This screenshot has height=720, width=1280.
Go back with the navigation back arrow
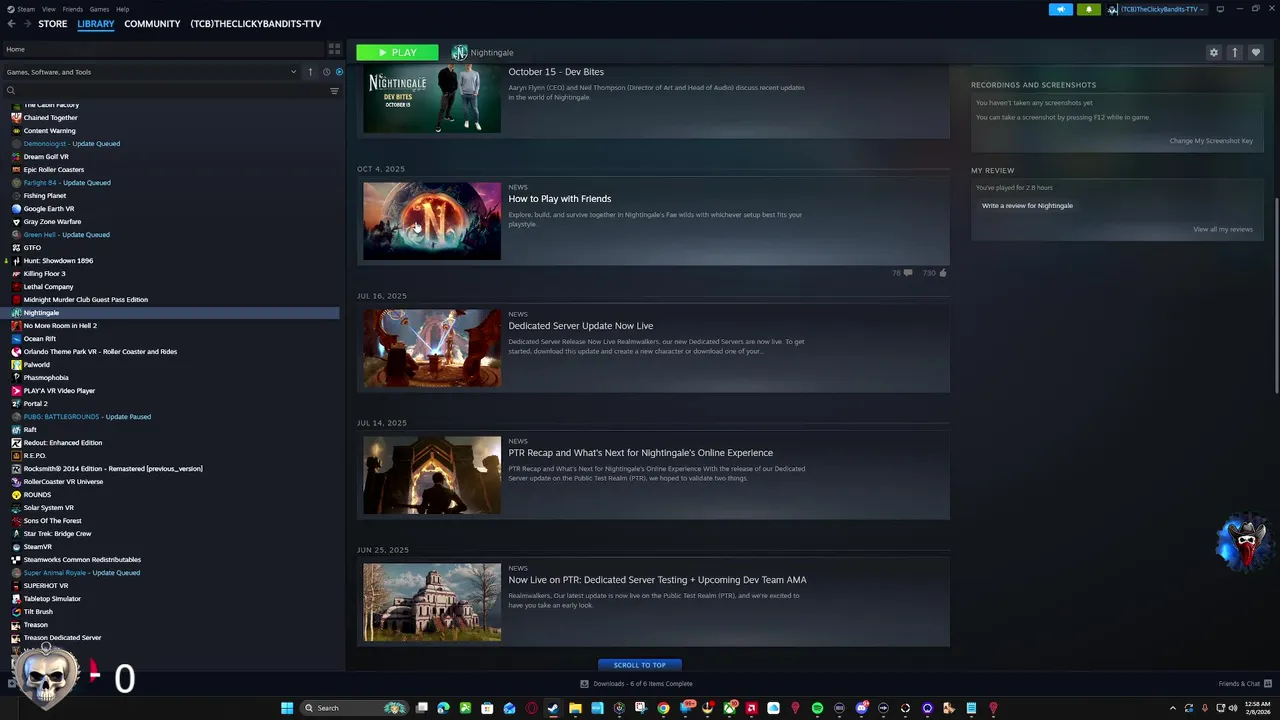(11, 24)
